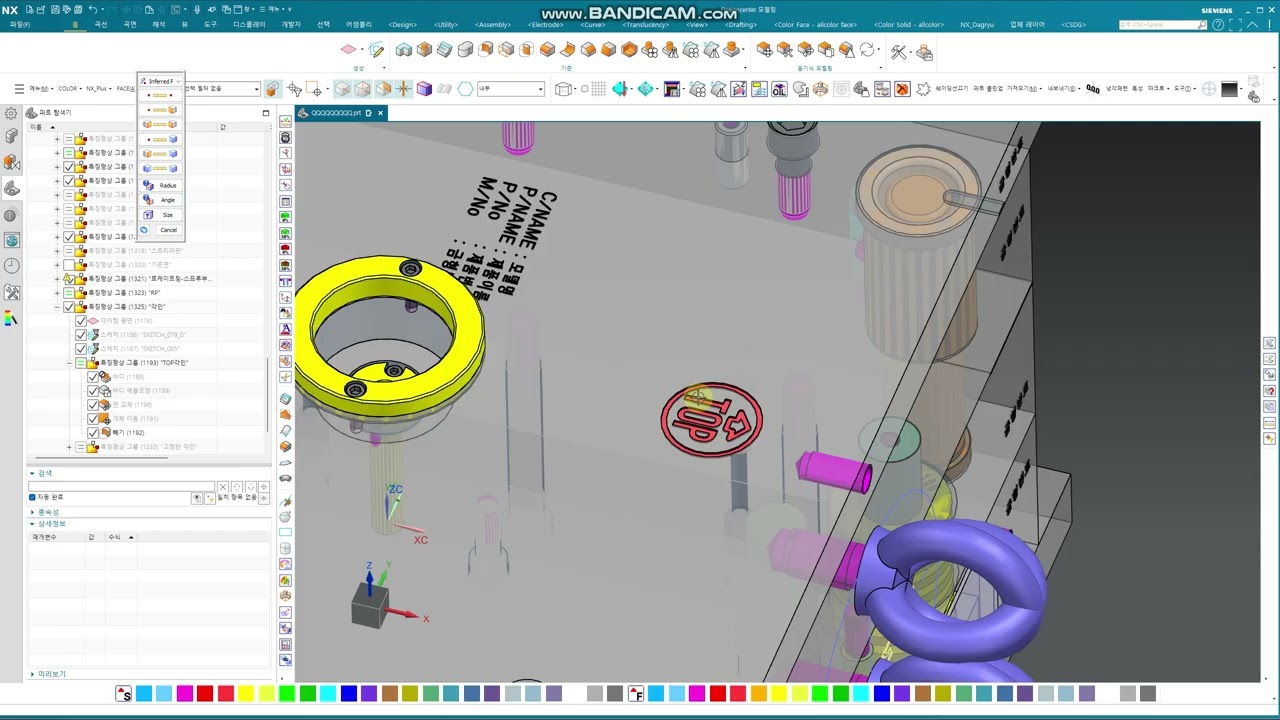Viewport: 1280px width, 720px height.
Task: Click the red crossed box toolbar icon
Action: [902, 89]
